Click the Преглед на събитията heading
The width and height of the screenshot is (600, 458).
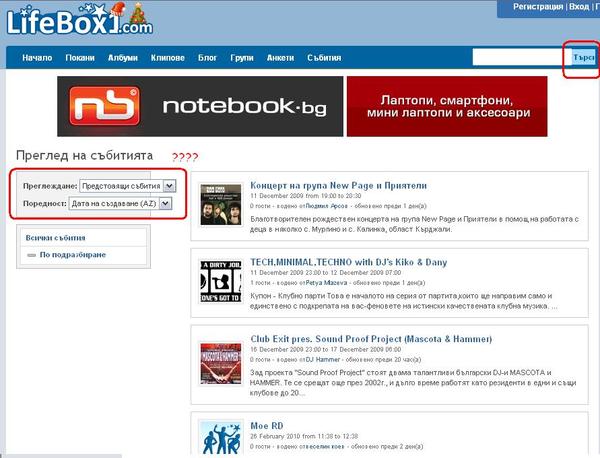tap(85, 155)
